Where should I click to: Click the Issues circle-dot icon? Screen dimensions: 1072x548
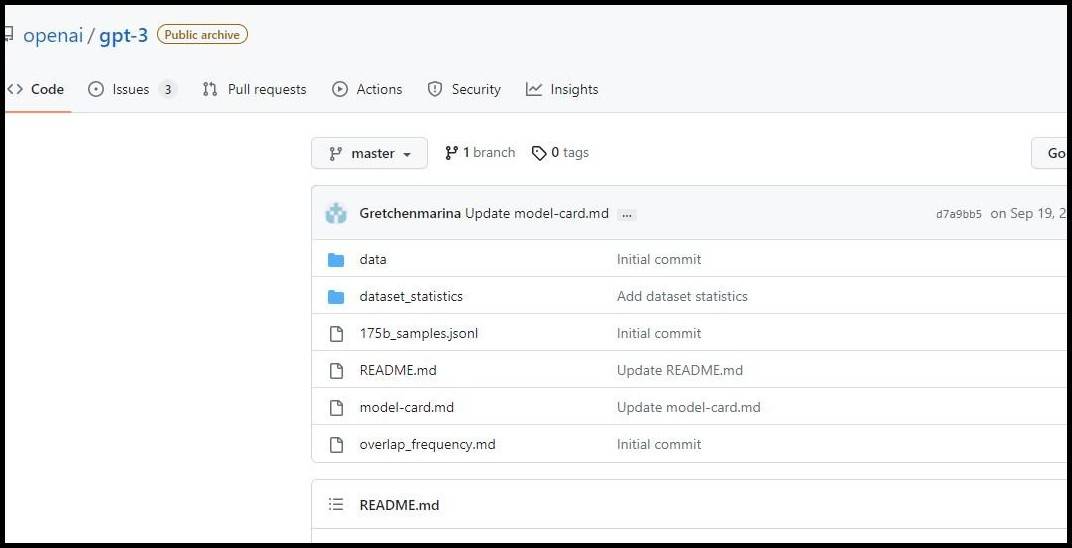point(96,90)
